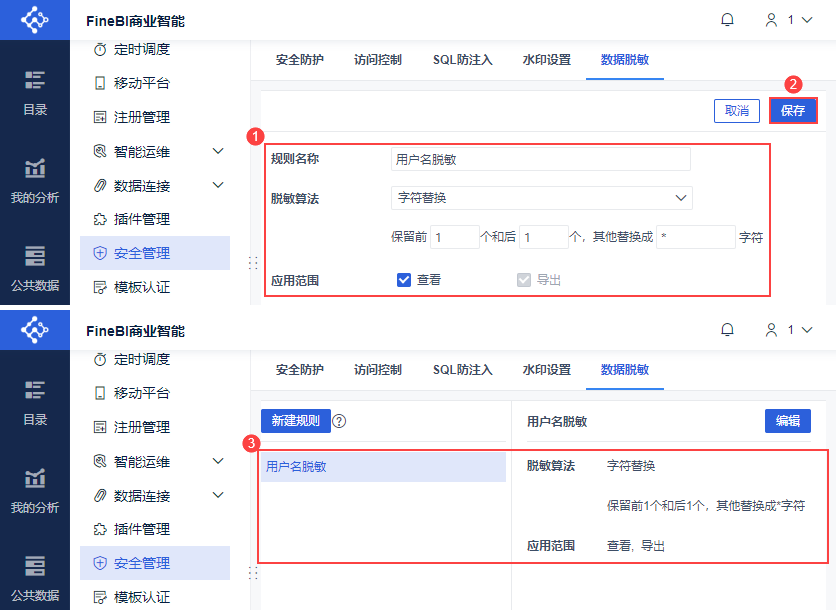Click the notification bell in the upper screenshot
Viewport: 836px width, 610px height.
pyautogui.click(x=727, y=20)
